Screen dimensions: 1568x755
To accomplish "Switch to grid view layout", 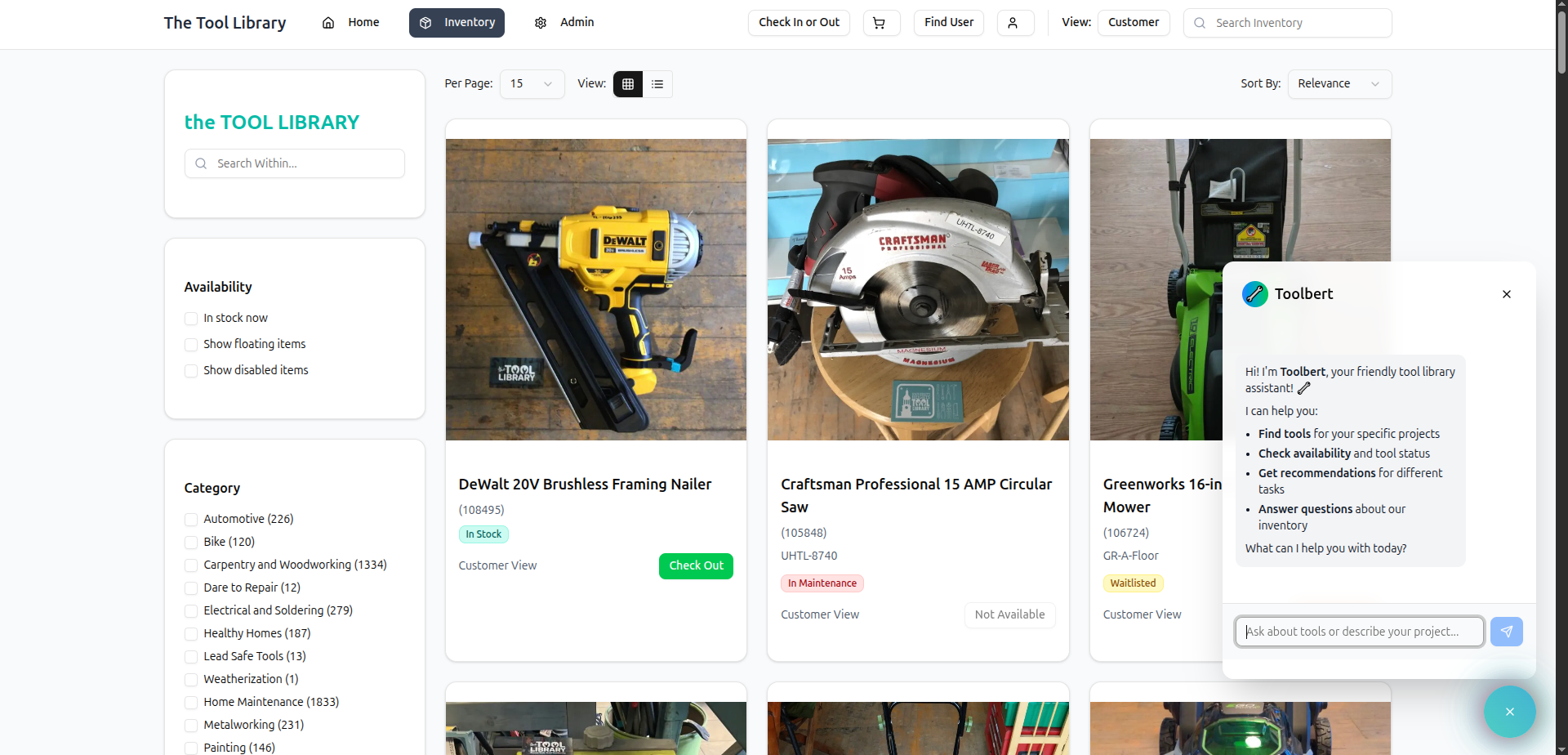I will coord(628,84).
